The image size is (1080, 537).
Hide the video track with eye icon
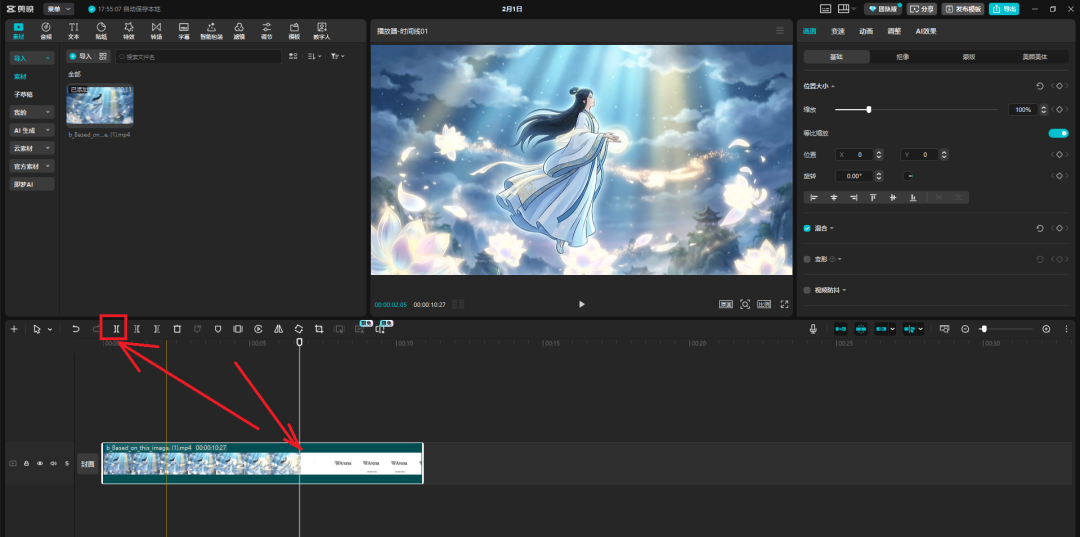point(40,464)
